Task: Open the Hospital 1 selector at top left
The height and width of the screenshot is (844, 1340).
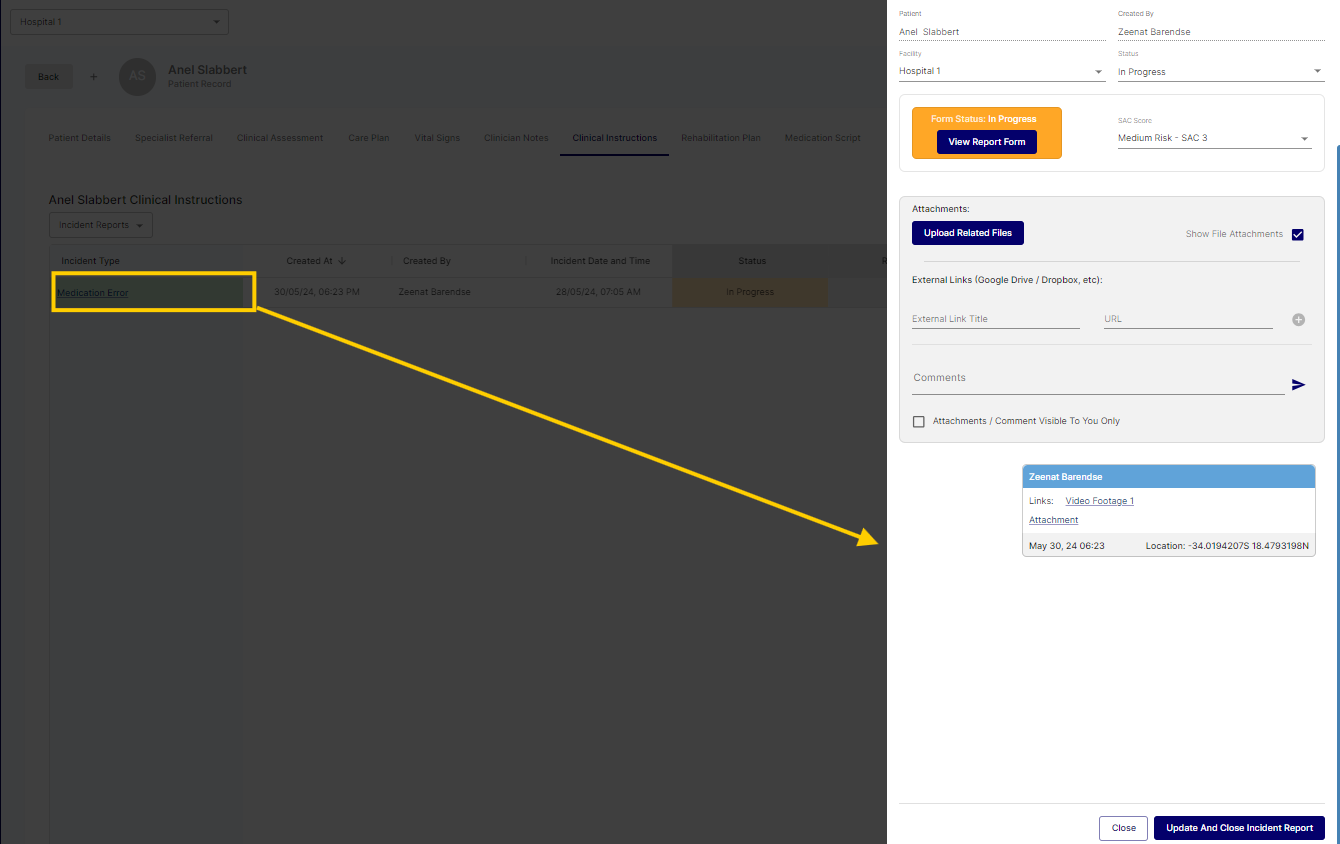Action: [x=119, y=22]
